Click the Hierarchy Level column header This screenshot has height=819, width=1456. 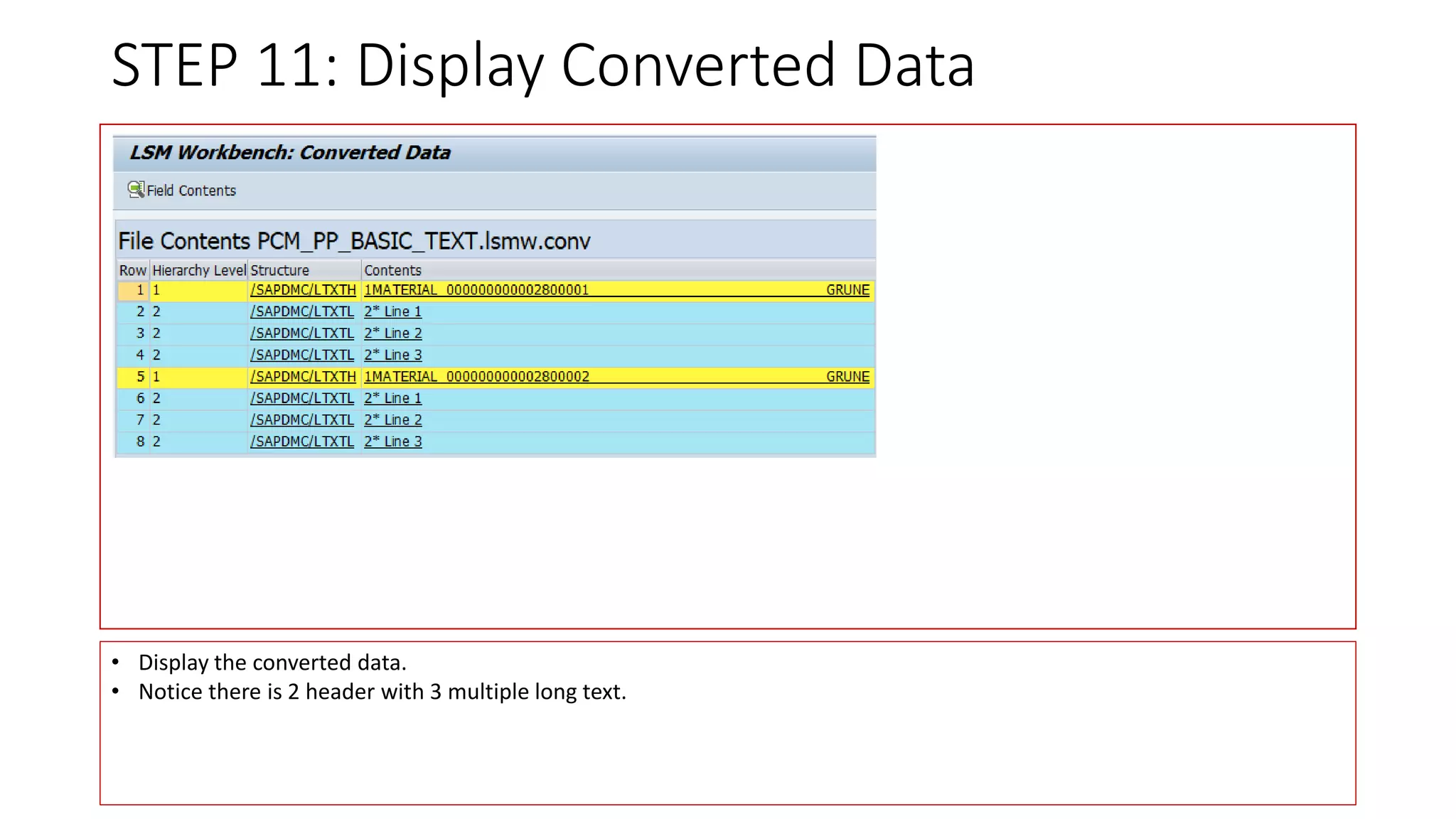click(198, 271)
